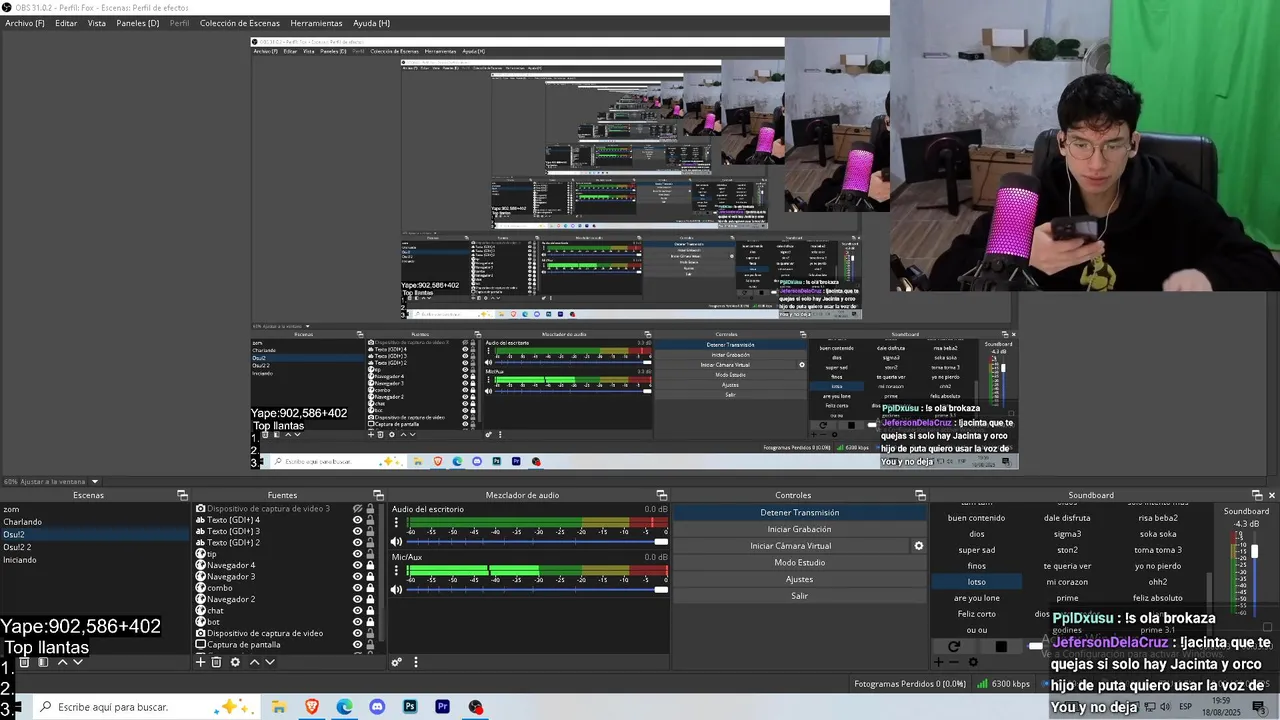Image resolution: width=1280 pixels, height=720 pixels.
Task: Hide the tip source eye icon
Action: click(x=357, y=554)
